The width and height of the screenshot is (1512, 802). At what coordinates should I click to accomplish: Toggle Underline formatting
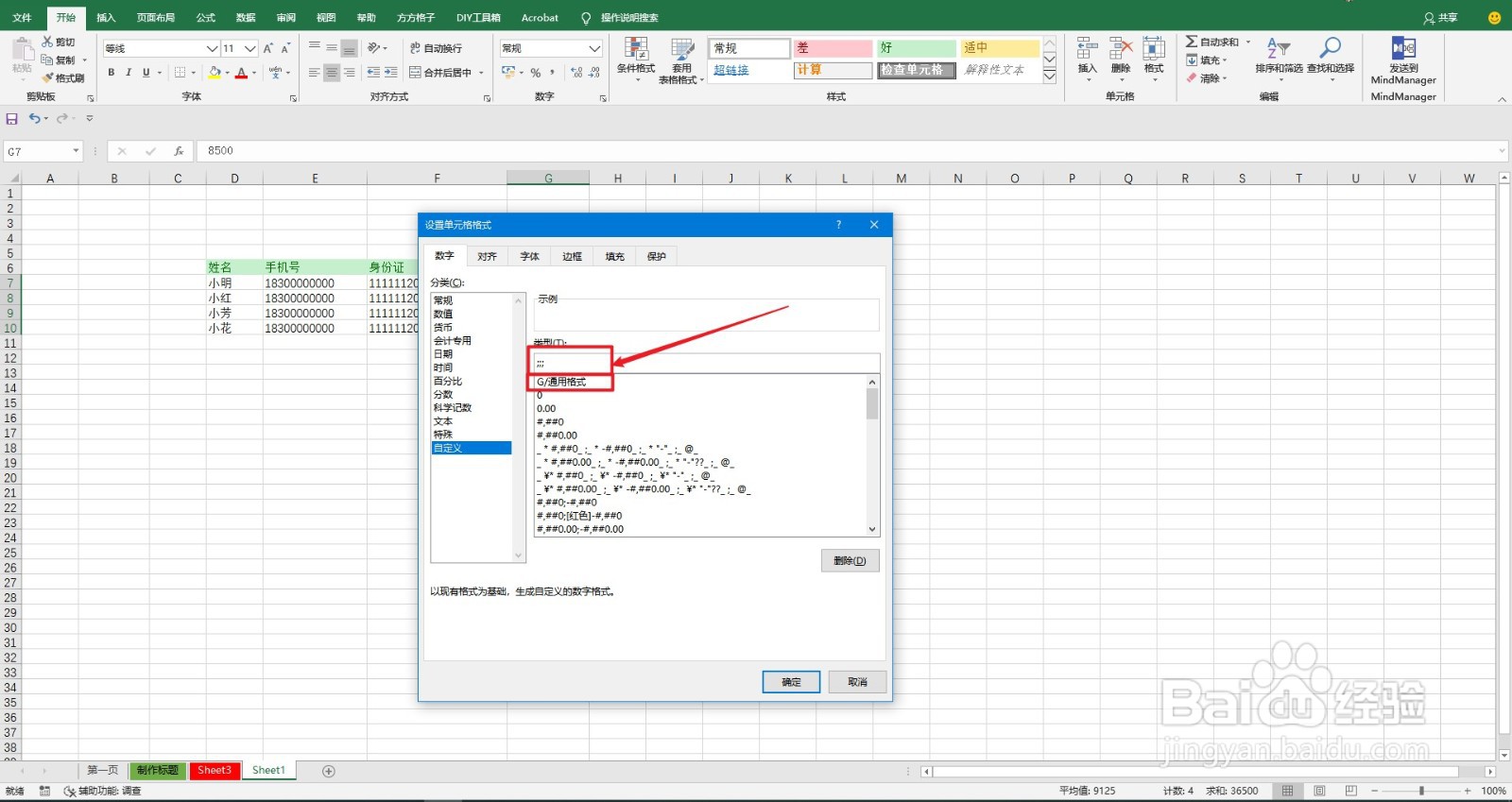coord(146,73)
